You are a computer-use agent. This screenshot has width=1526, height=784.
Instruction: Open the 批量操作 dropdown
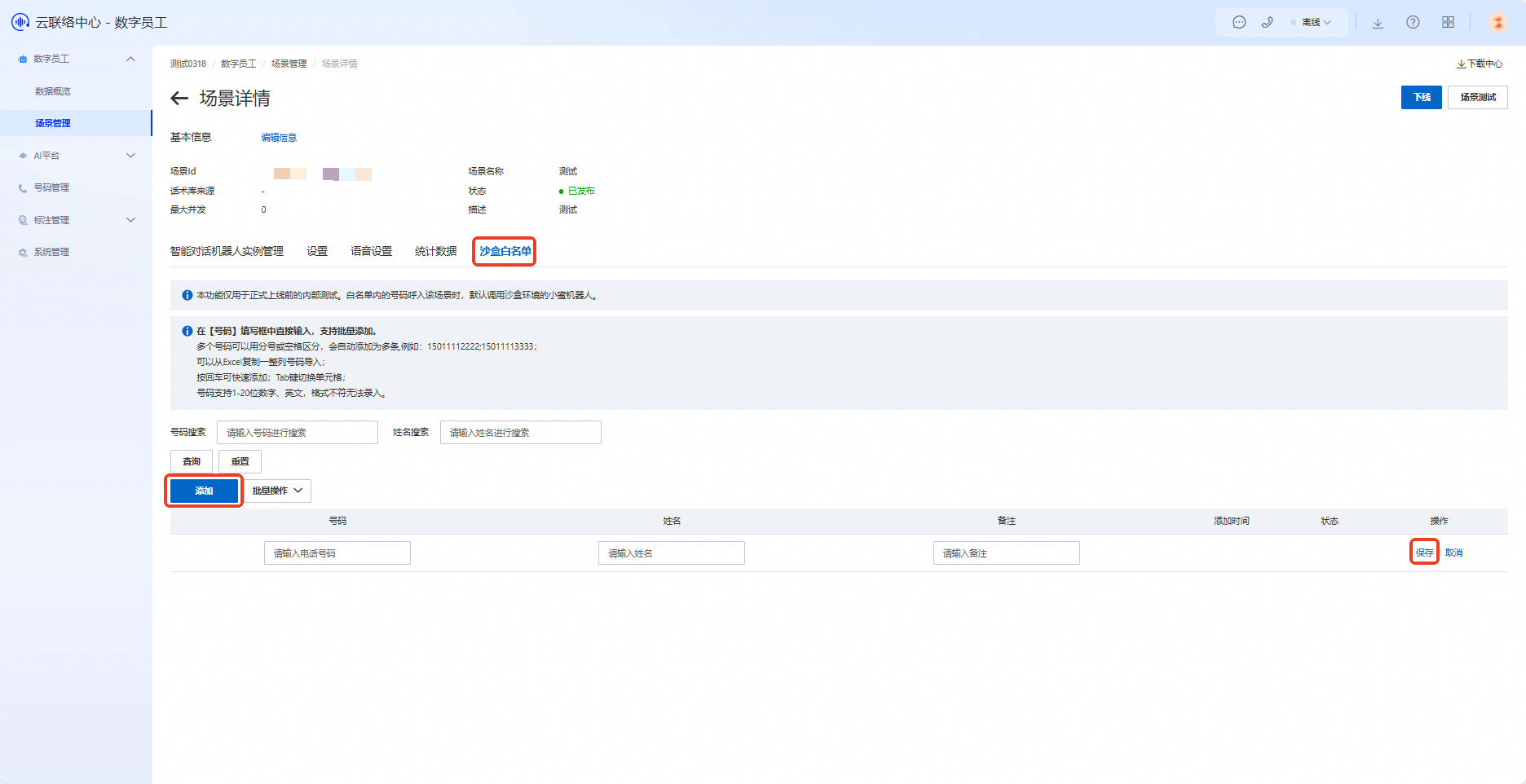[x=277, y=491]
